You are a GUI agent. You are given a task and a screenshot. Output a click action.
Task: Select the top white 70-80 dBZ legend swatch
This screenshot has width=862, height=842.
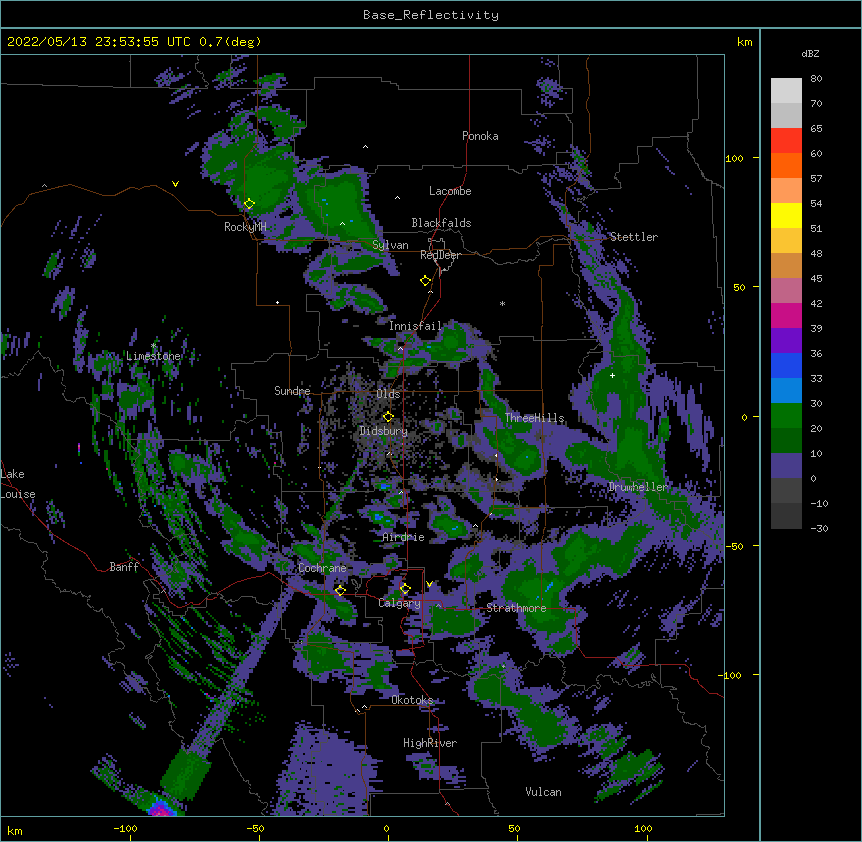coord(786,91)
